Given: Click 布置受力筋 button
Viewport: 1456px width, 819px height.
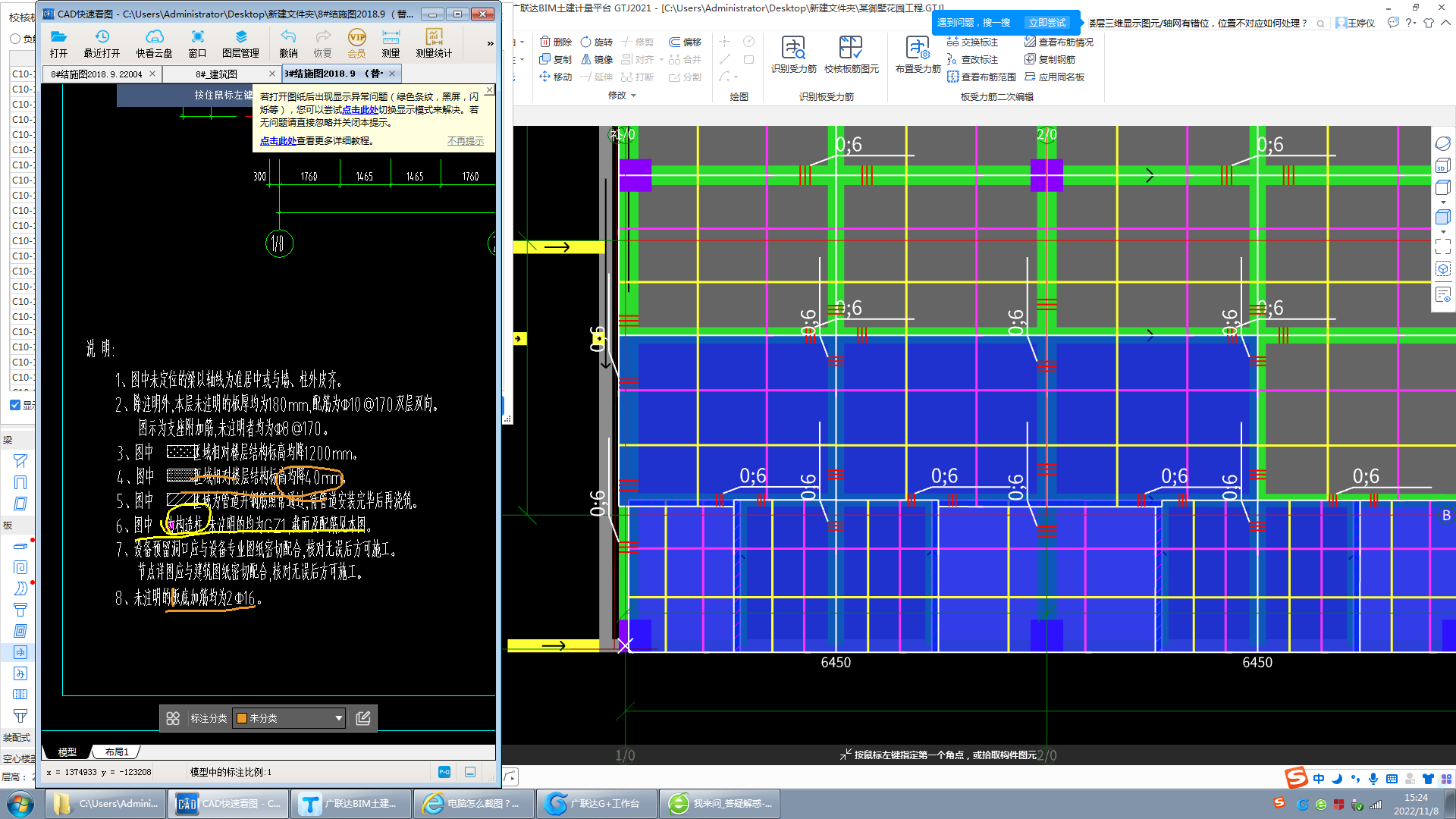Looking at the screenshot, I should pyautogui.click(x=918, y=55).
